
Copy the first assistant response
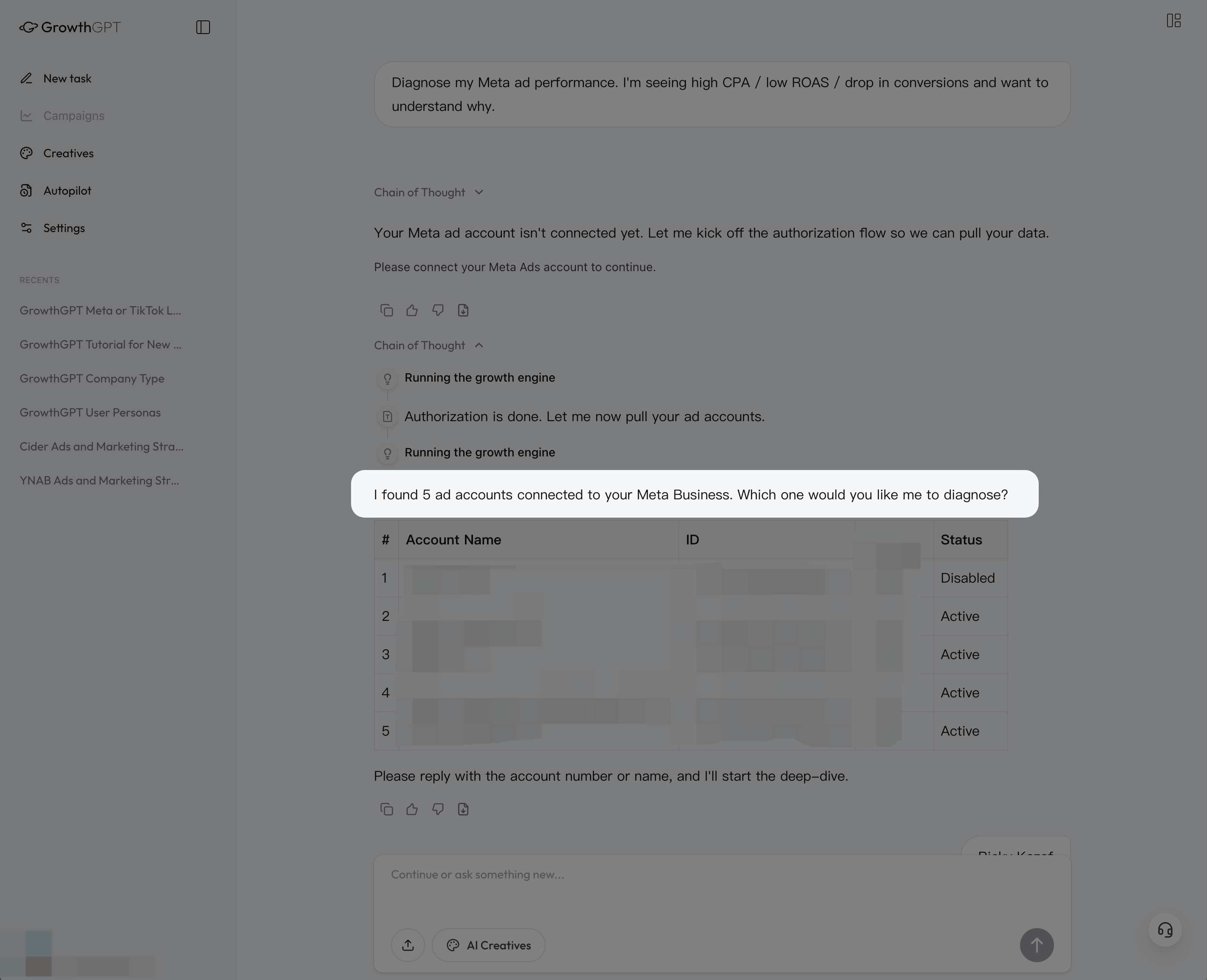(387, 311)
